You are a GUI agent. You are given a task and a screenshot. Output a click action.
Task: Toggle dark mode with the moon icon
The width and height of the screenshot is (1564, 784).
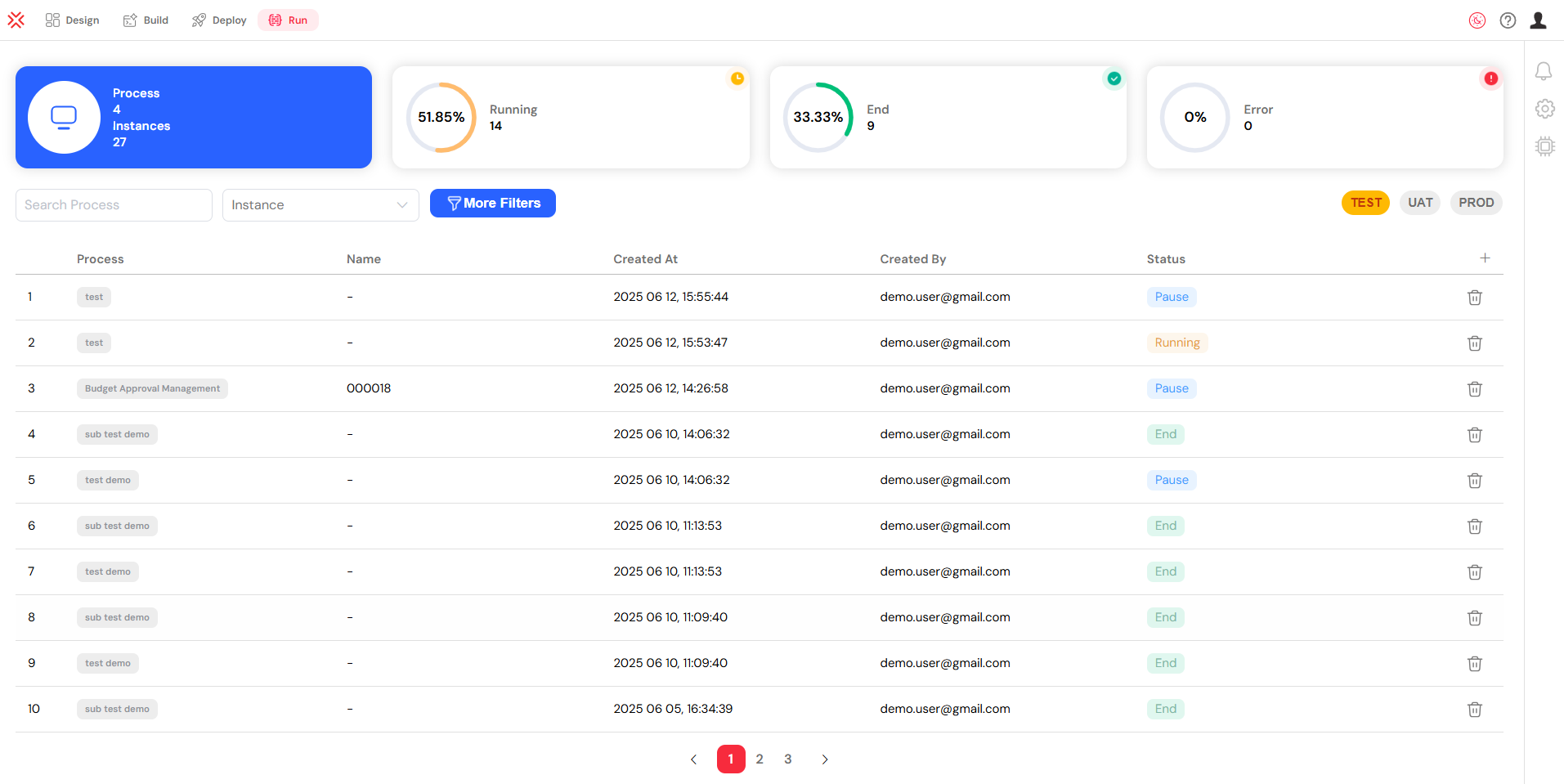pos(1477,20)
